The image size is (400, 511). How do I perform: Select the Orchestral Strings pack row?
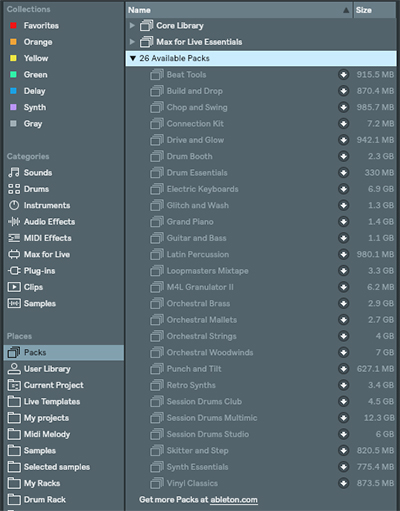click(261, 336)
